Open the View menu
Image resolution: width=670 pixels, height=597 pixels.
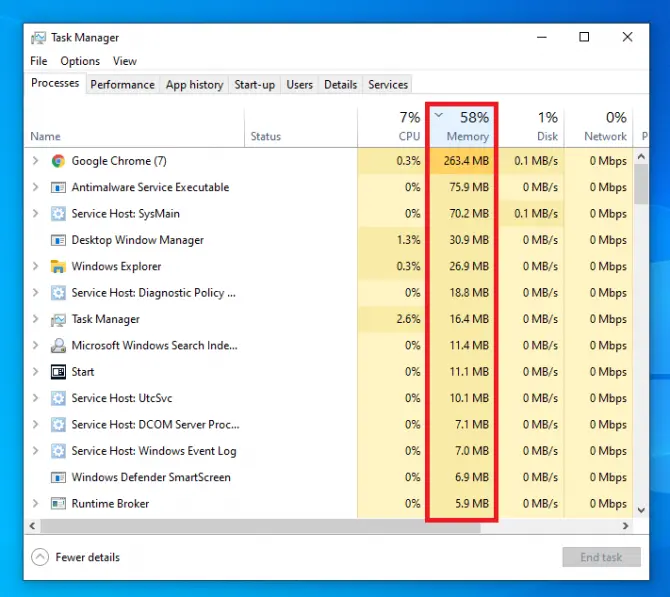pos(125,61)
